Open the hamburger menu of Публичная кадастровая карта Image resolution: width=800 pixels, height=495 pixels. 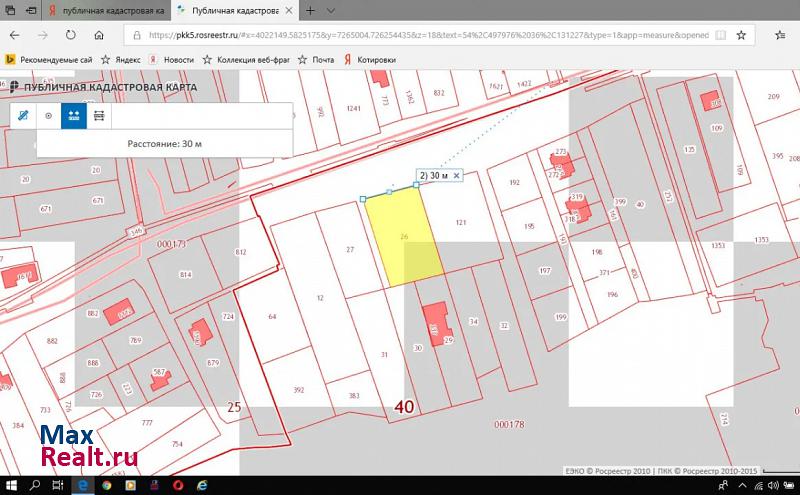click(x=12, y=87)
